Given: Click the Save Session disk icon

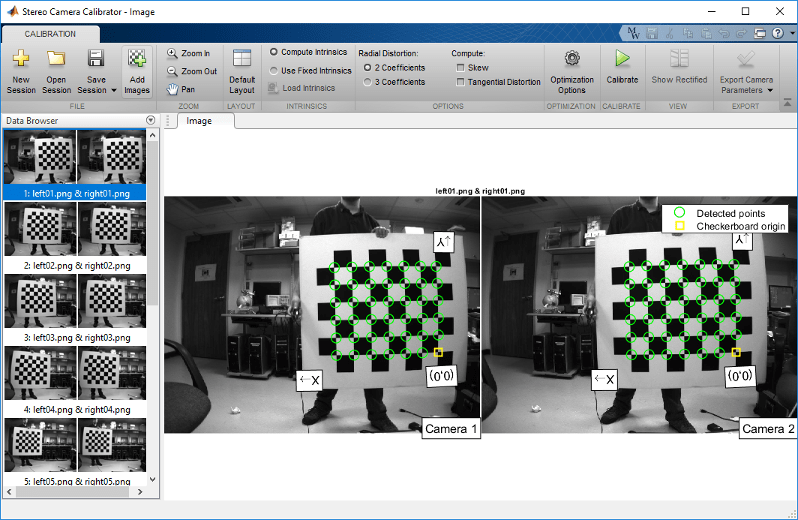Looking at the screenshot, I should [96, 58].
